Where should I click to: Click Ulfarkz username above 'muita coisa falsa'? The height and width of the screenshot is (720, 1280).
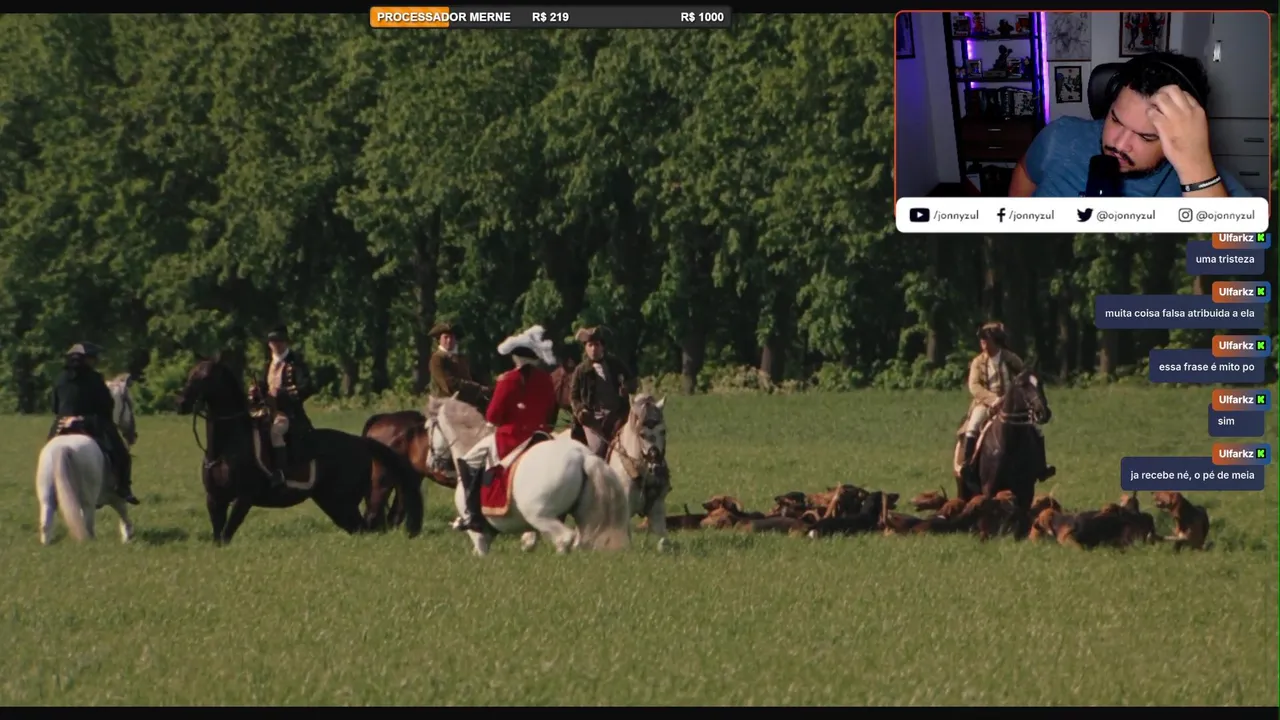tap(1236, 292)
